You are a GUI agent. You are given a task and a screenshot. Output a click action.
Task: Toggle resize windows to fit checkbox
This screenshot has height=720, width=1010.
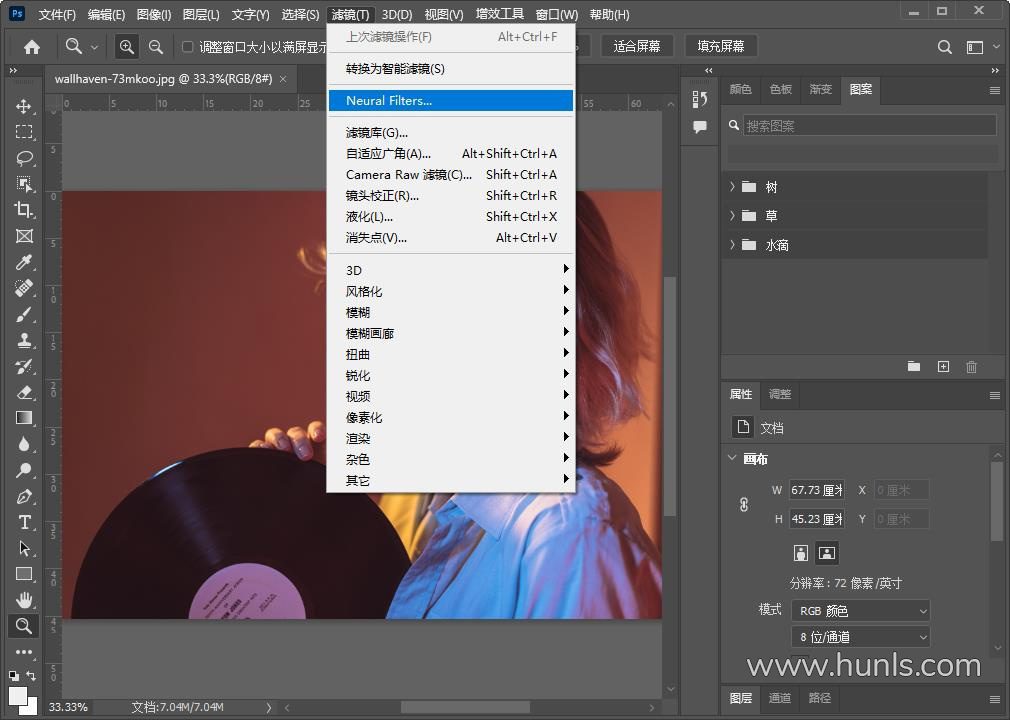tap(187, 46)
